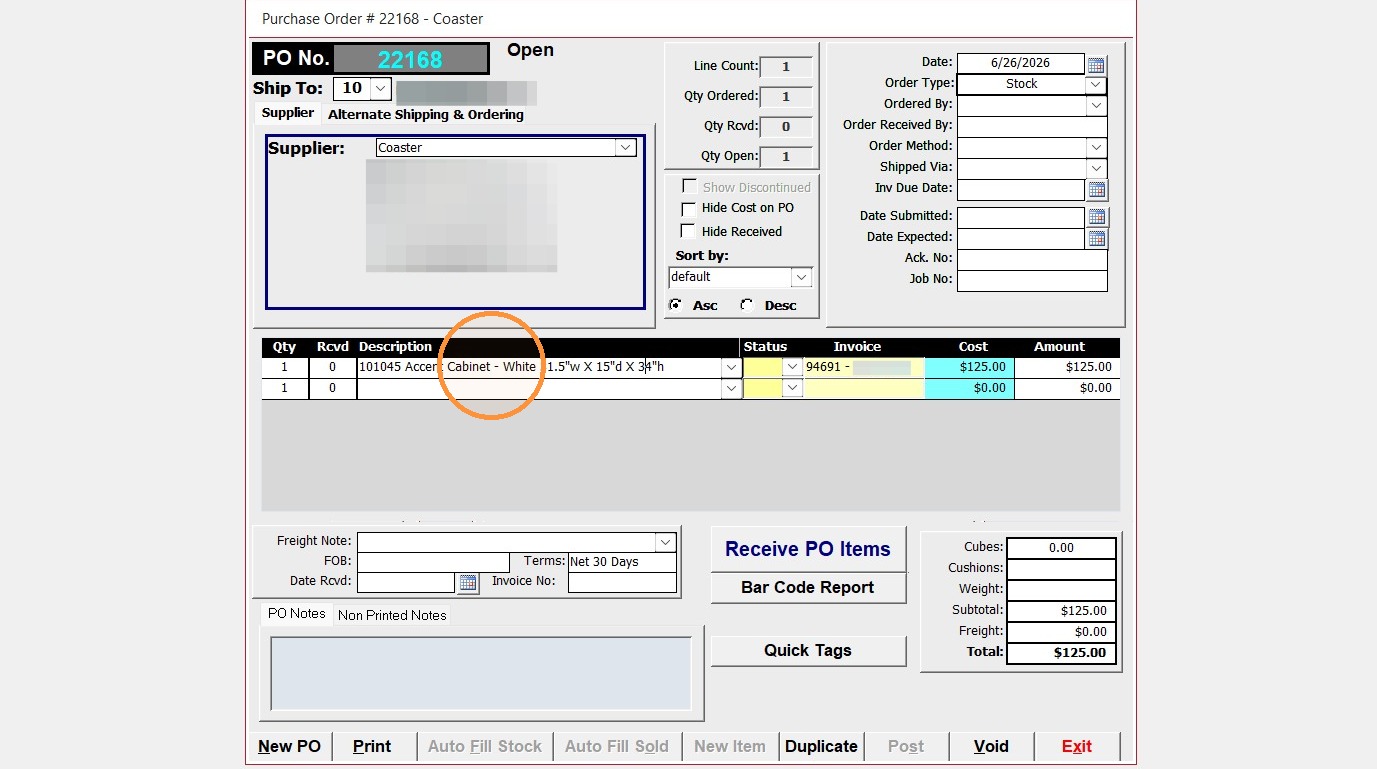The image size is (1377, 769).
Task: Click the Order Received By field
Action: coord(1032,126)
